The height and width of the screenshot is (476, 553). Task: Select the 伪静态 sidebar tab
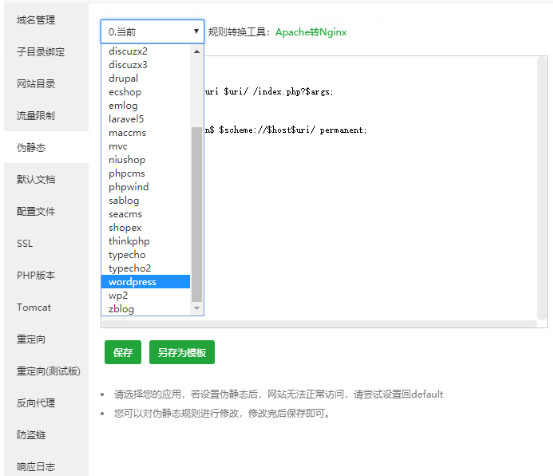(46, 147)
